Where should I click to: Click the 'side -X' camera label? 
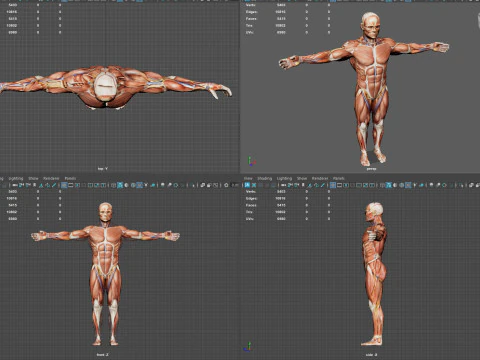click(x=371, y=355)
